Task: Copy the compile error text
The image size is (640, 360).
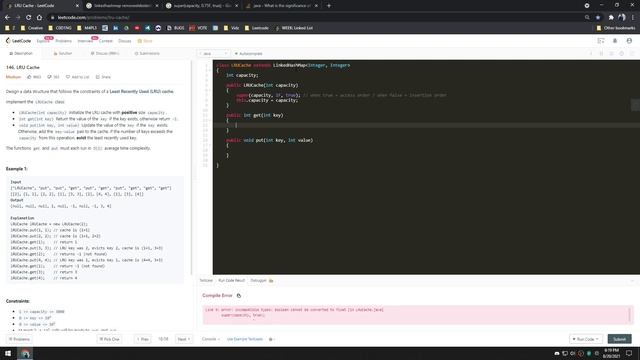Action: click(239, 296)
